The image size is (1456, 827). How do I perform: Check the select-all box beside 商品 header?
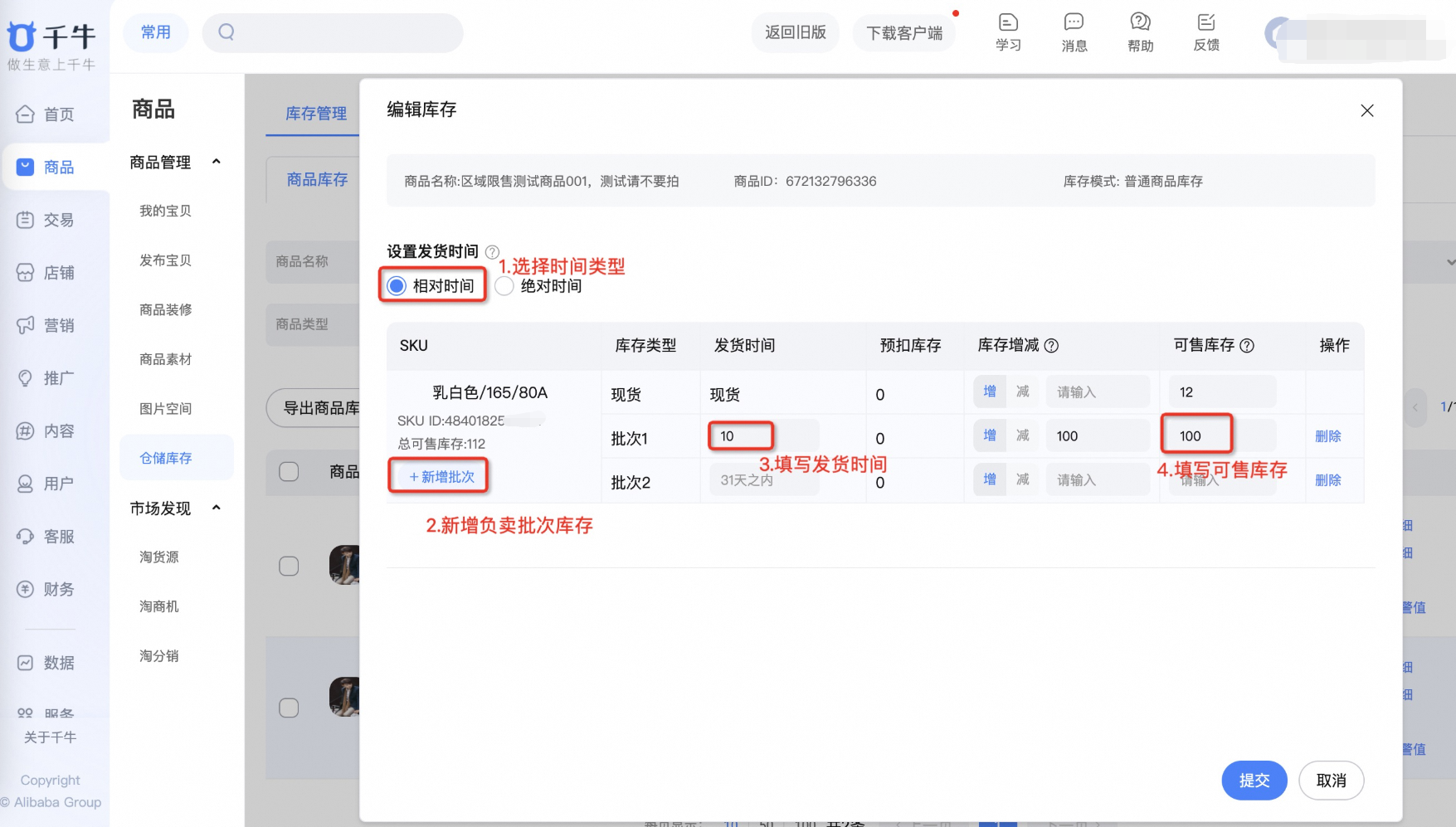(x=289, y=472)
